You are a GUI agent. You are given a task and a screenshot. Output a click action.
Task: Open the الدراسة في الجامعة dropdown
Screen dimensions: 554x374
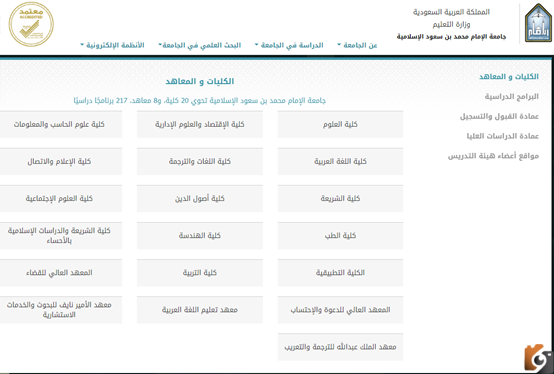pos(289,45)
